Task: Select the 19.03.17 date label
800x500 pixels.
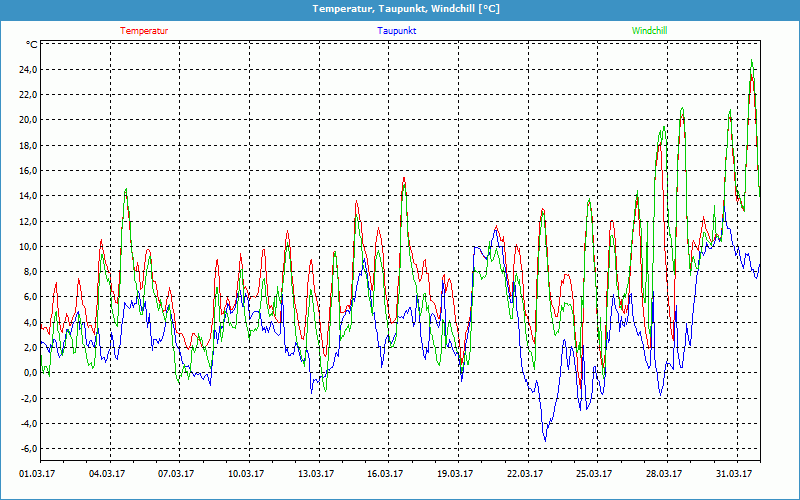Action: (455, 474)
